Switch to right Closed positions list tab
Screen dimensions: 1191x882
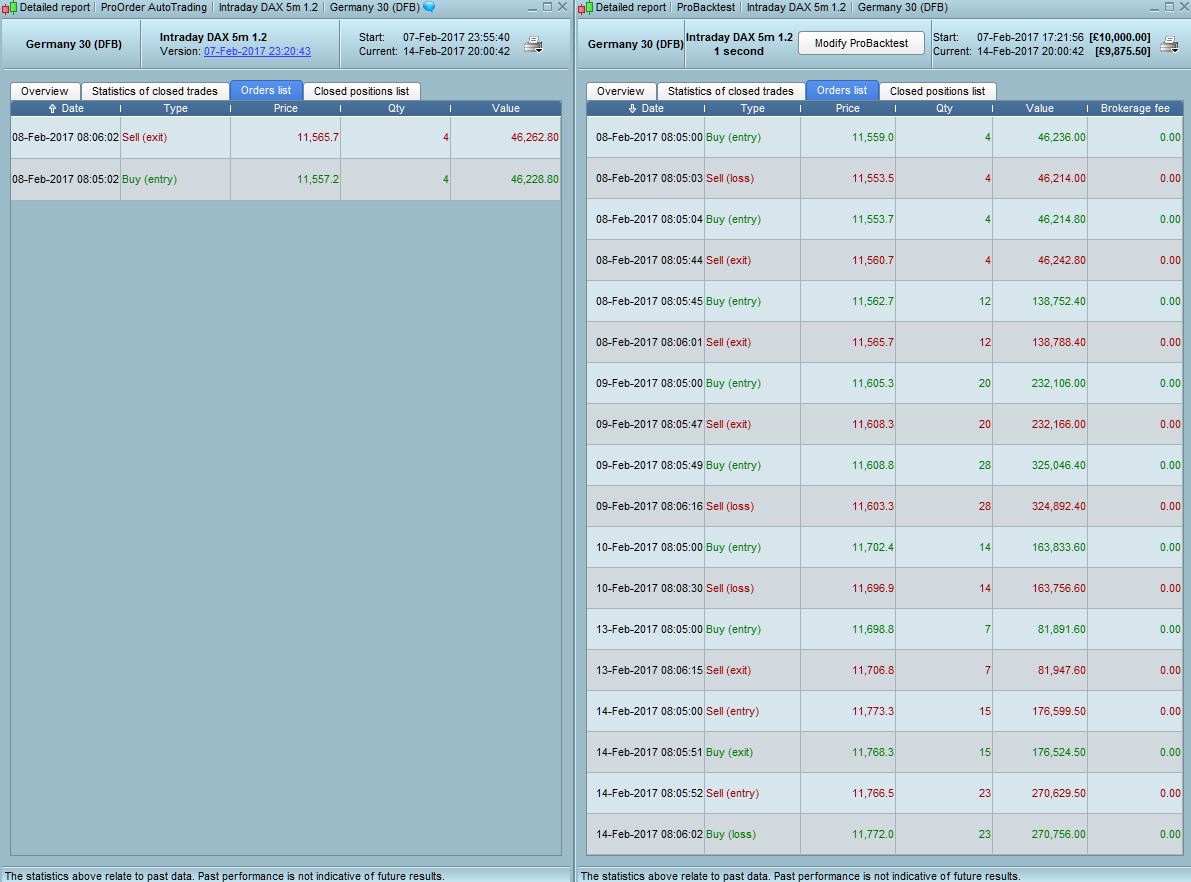coord(937,91)
